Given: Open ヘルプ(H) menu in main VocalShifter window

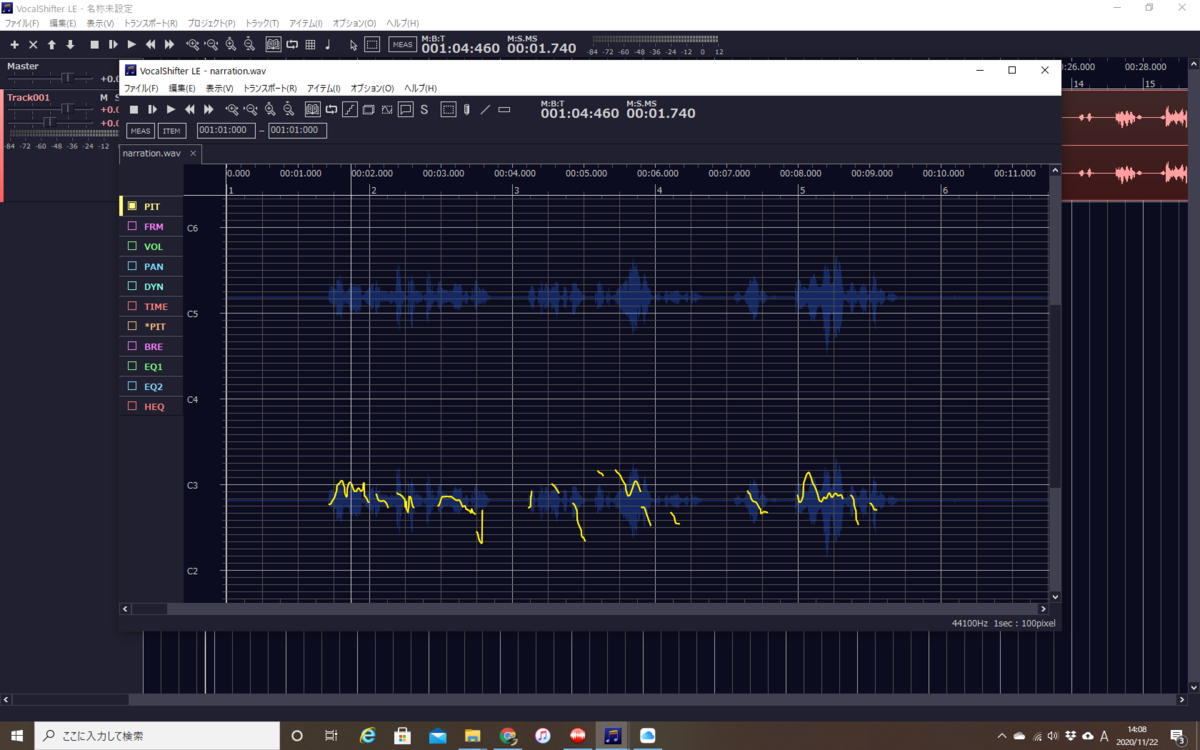Looking at the screenshot, I should pos(403,23).
